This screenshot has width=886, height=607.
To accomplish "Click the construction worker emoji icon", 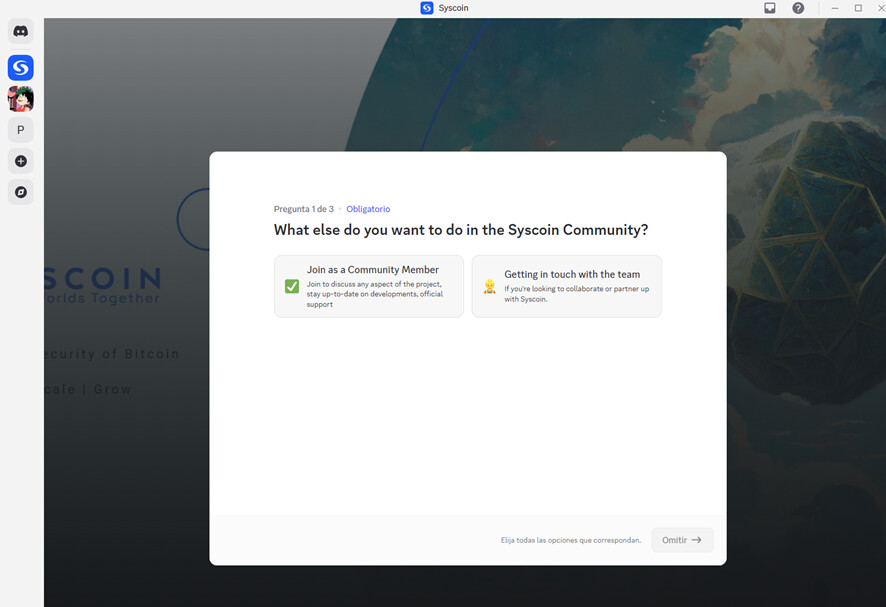I will click(490, 287).
